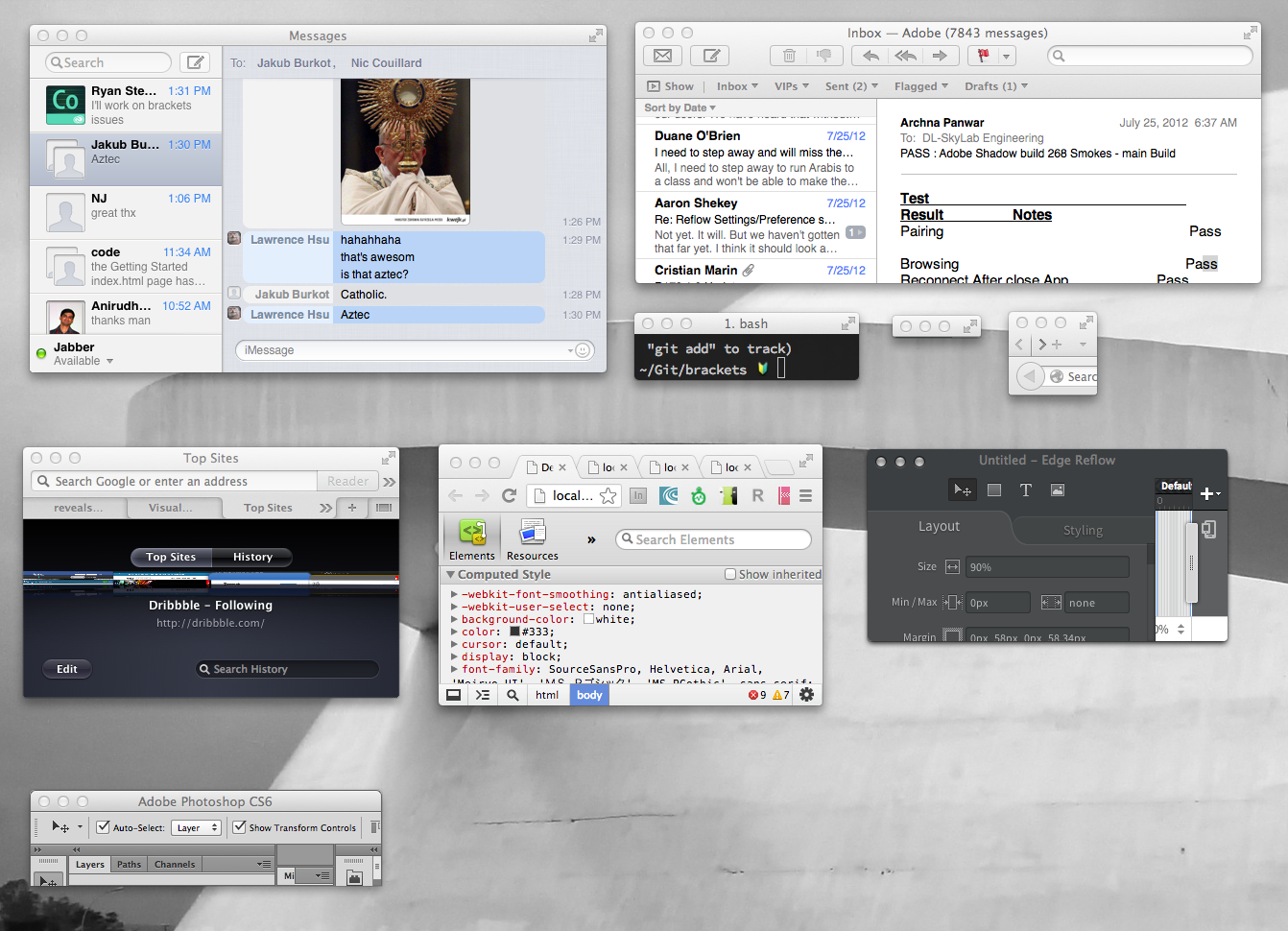Expand the font-family computed property
1288x931 pixels.
click(x=454, y=669)
